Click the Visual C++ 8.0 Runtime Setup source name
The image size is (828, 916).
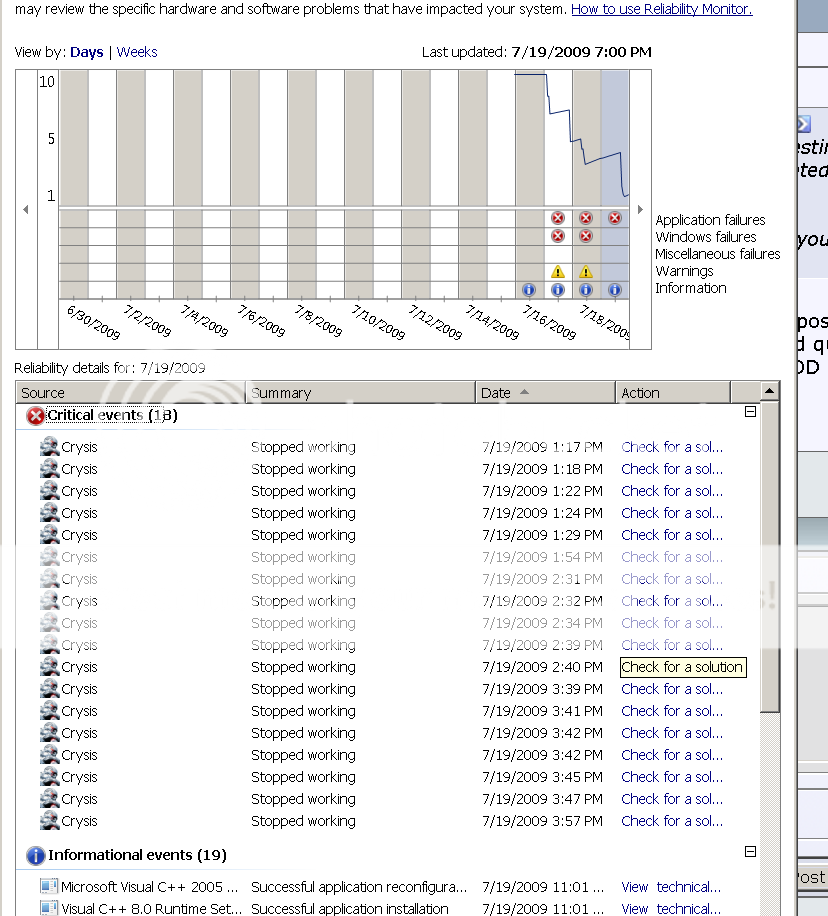[151, 909]
